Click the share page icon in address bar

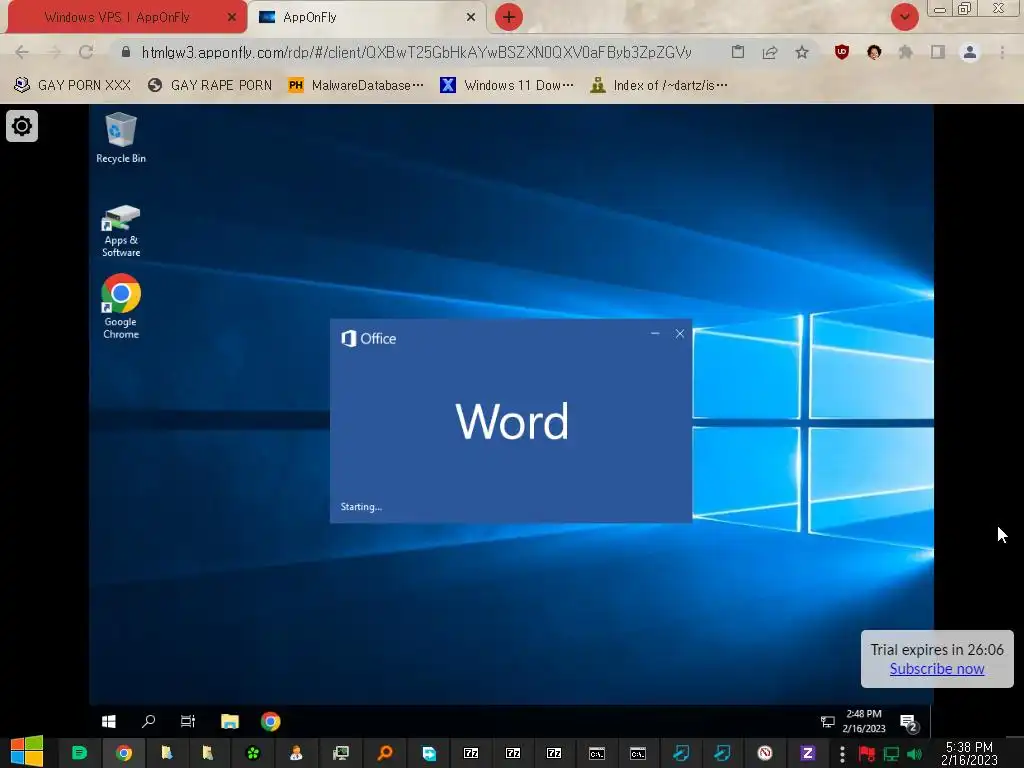(x=770, y=52)
